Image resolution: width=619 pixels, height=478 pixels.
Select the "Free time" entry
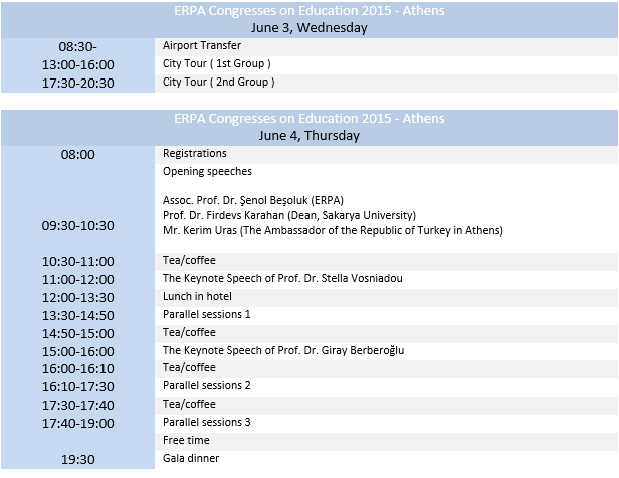pyautogui.click(x=187, y=440)
